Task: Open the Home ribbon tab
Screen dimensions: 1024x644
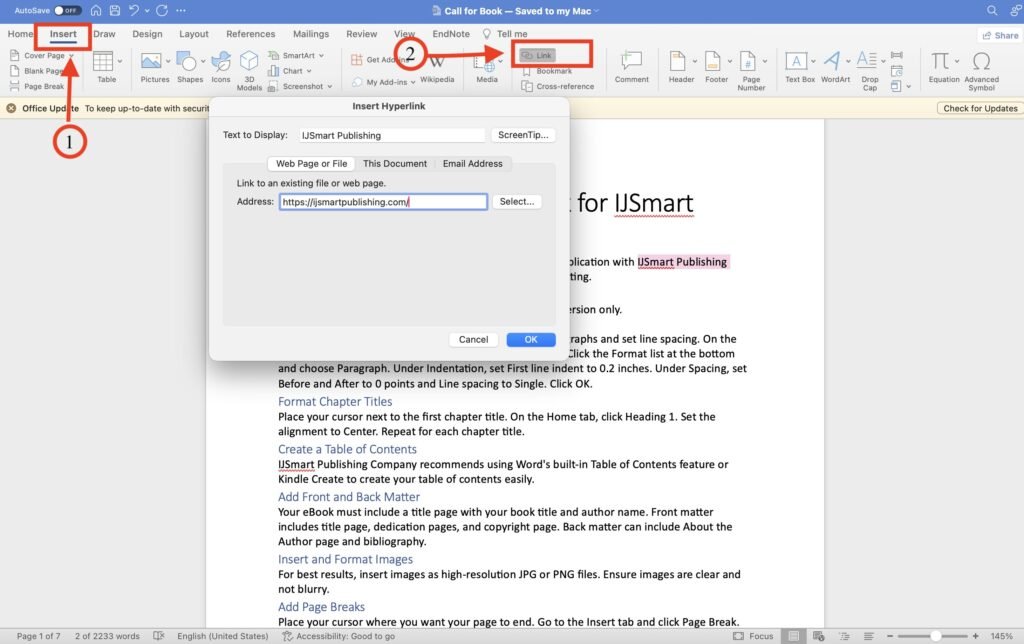Action: 20,34
